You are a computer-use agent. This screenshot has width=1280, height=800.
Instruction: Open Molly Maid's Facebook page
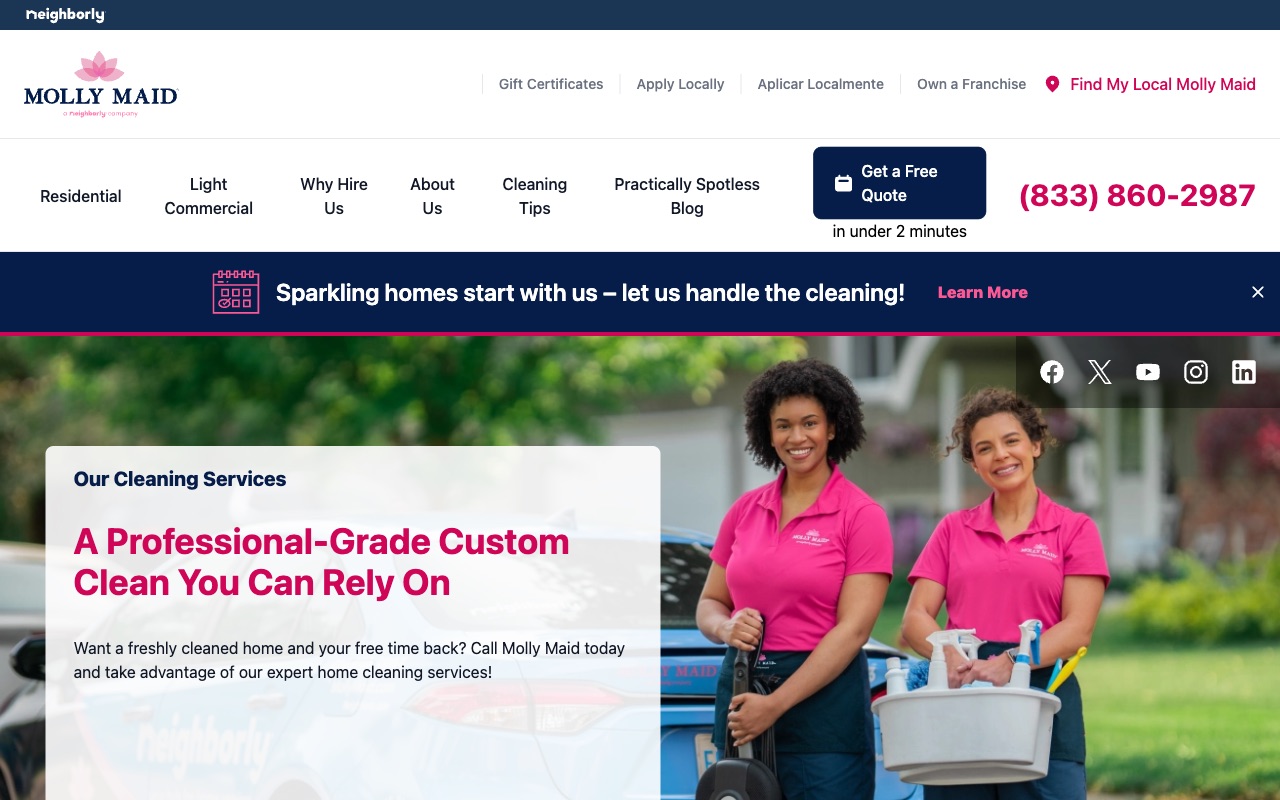click(1051, 371)
